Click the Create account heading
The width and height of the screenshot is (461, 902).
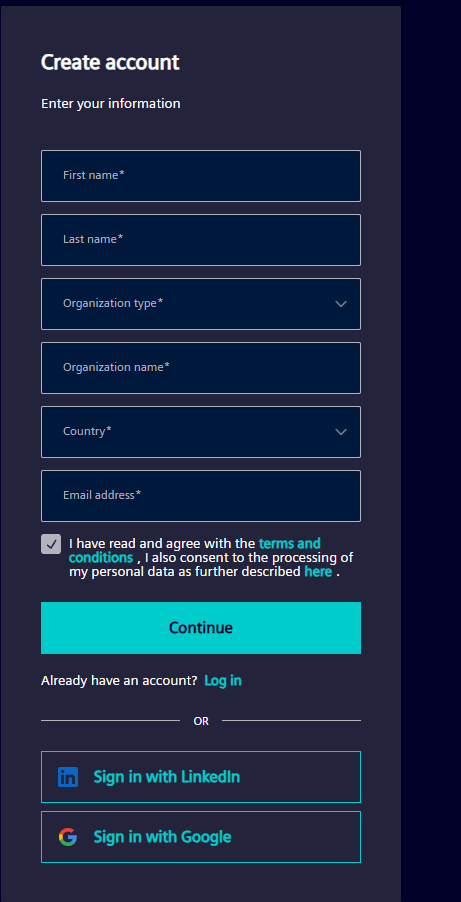110,62
